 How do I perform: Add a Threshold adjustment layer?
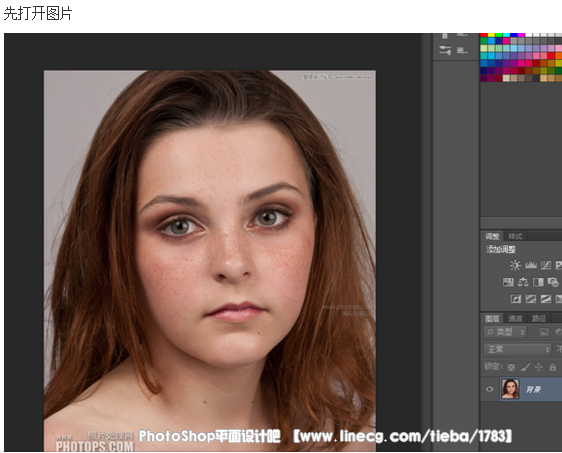[x=546, y=299]
